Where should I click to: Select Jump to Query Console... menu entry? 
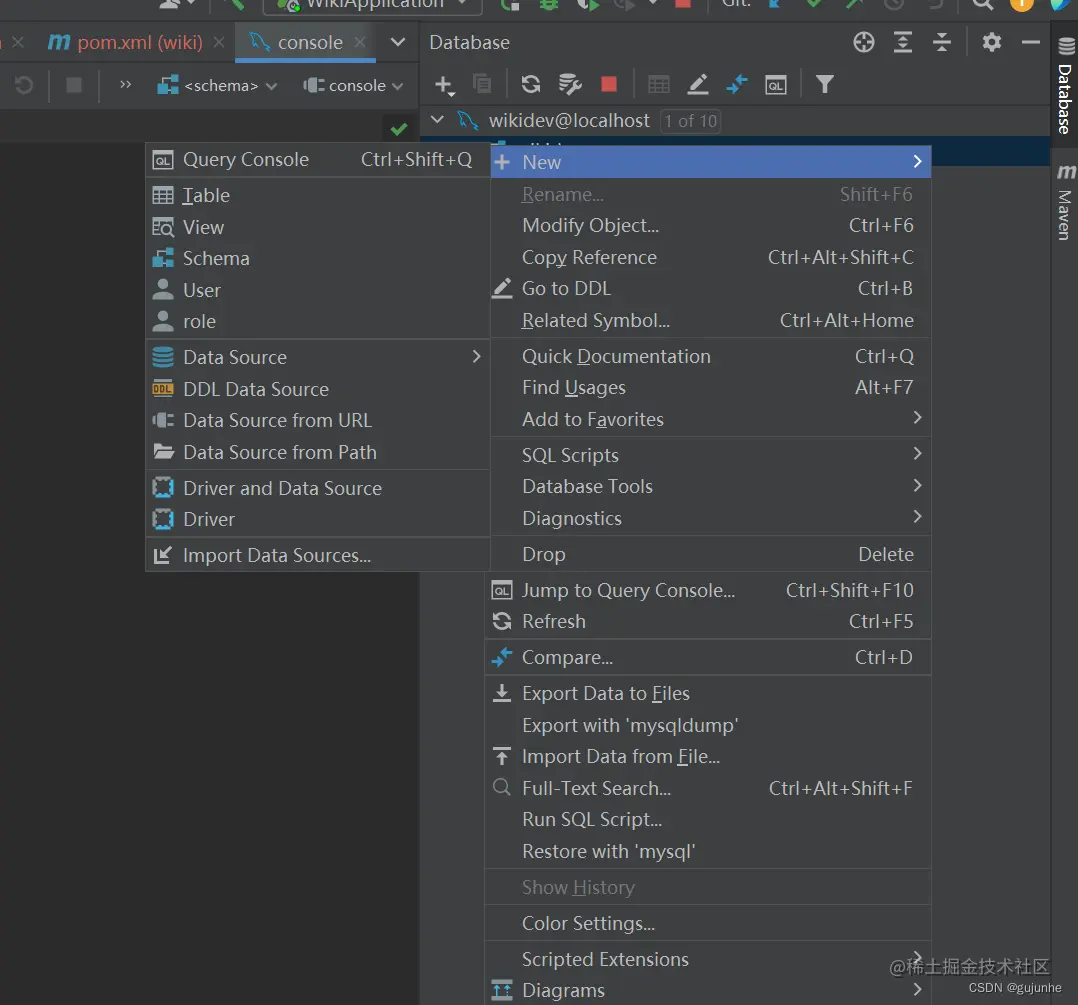click(x=708, y=590)
